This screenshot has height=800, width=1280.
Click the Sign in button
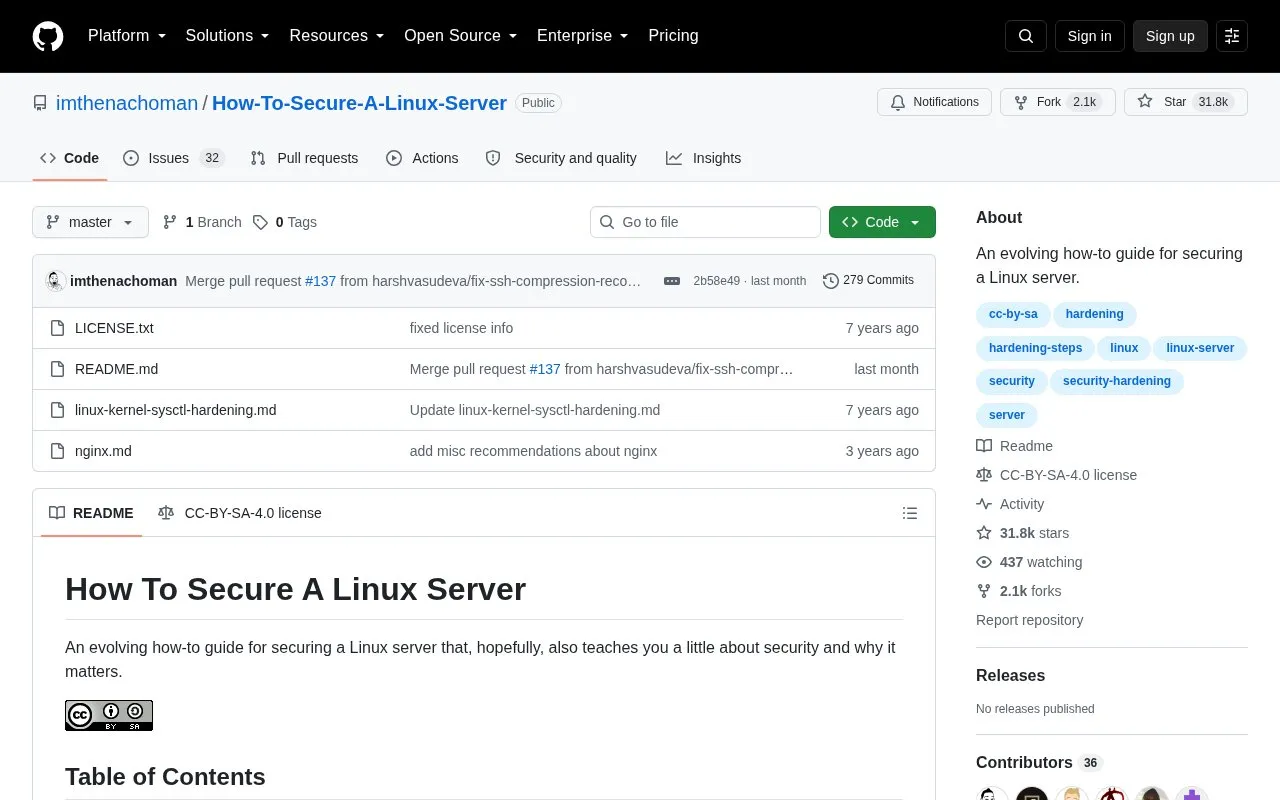tap(1089, 36)
